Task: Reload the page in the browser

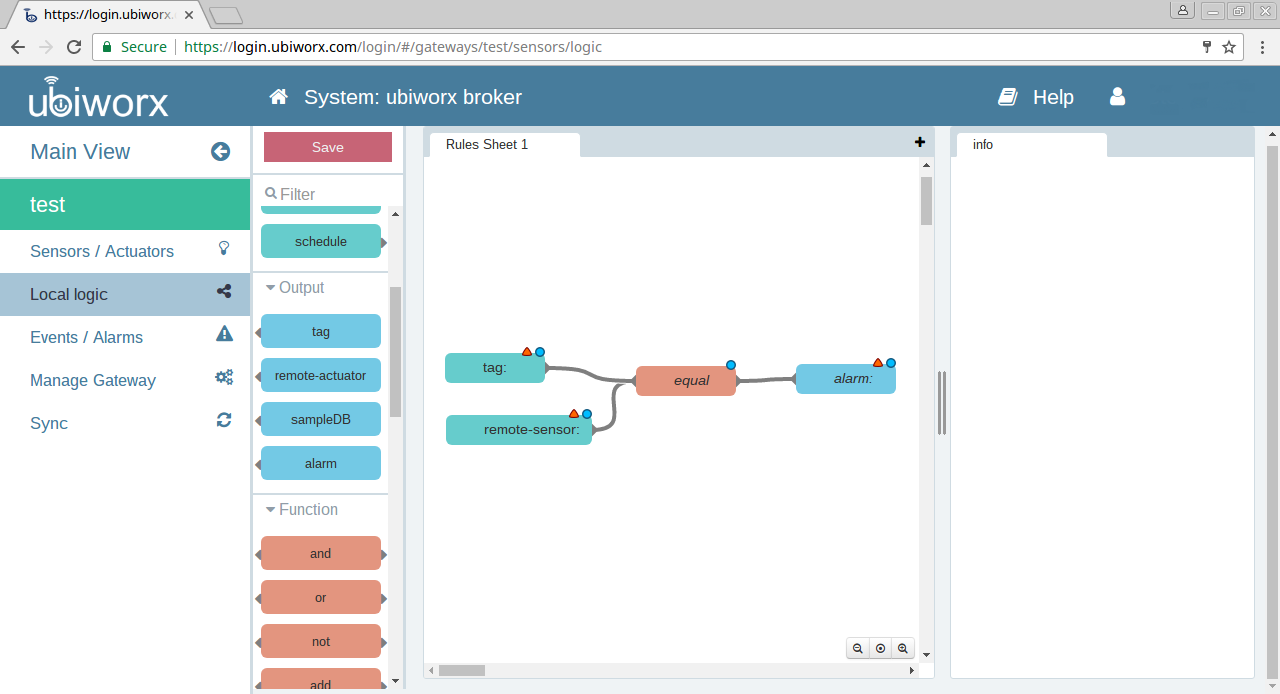Action: tap(74, 47)
